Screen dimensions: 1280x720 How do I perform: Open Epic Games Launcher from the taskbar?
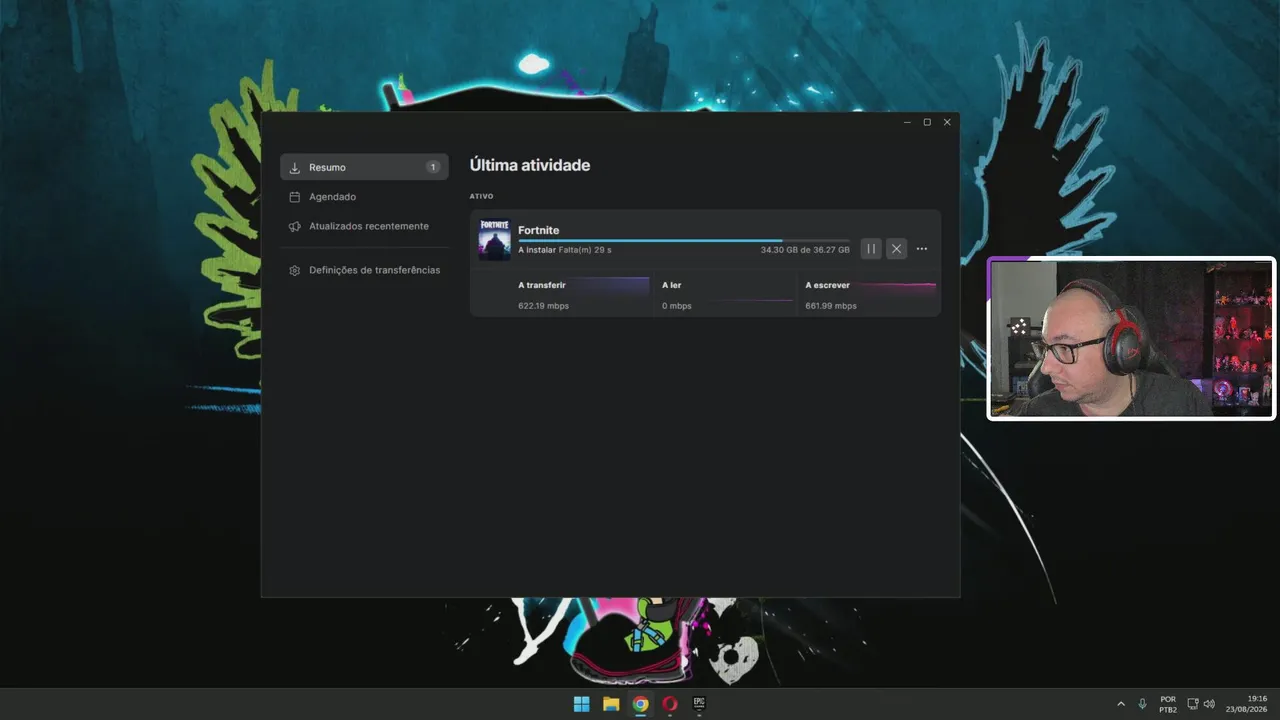(x=699, y=704)
